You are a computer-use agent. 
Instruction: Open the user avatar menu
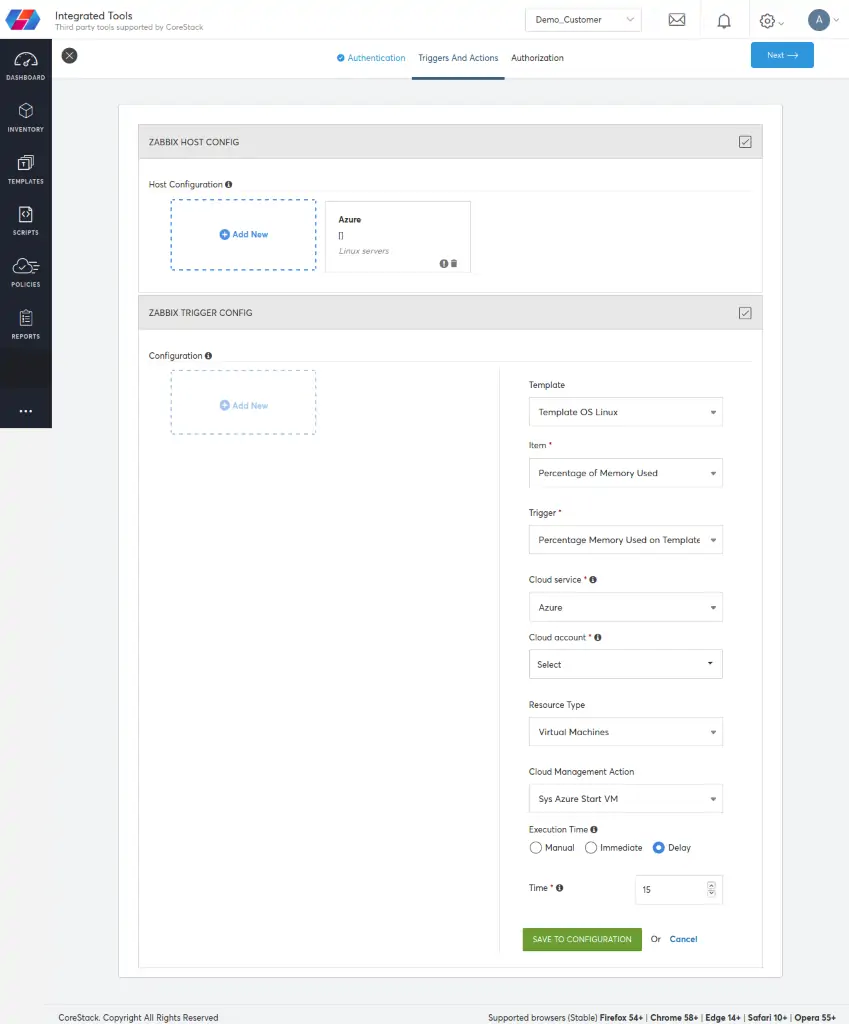pyautogui.click(x=822, y=20)
